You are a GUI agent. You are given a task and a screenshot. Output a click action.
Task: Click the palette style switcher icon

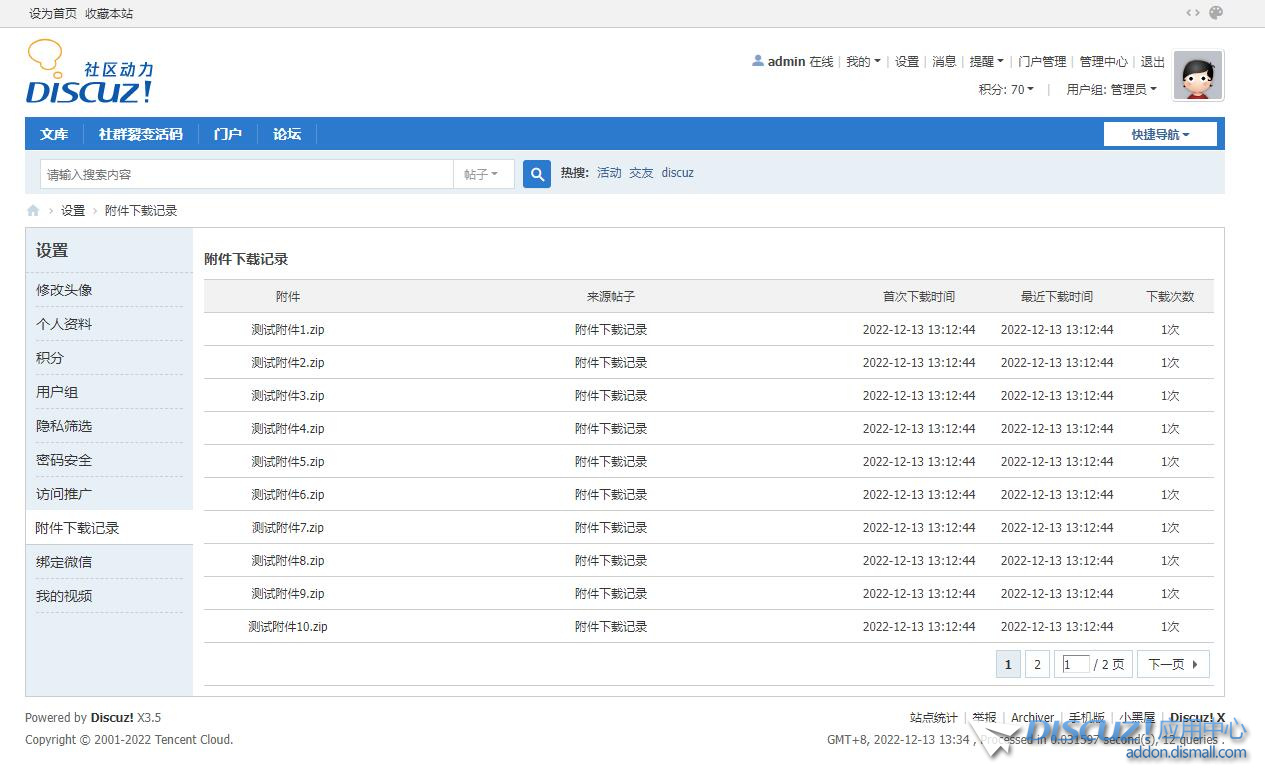1216,13
